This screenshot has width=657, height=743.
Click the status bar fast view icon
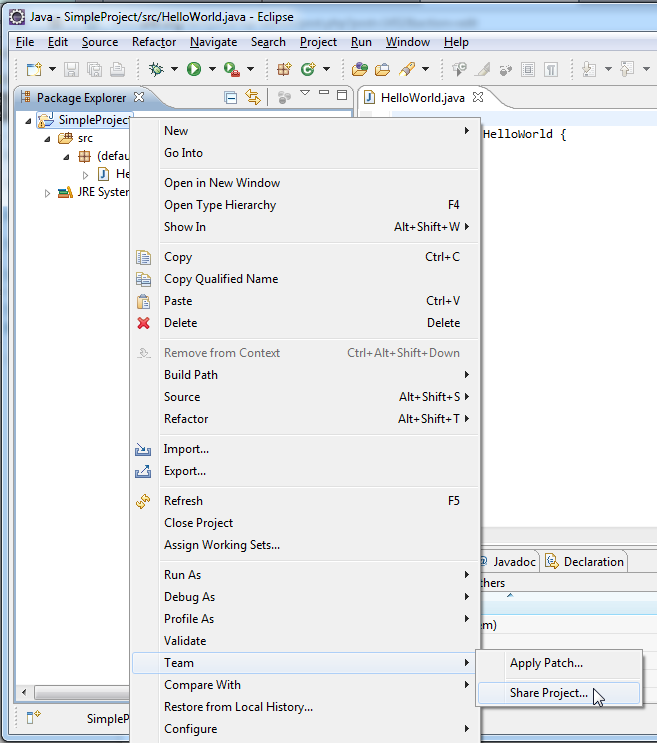[33, 718]
